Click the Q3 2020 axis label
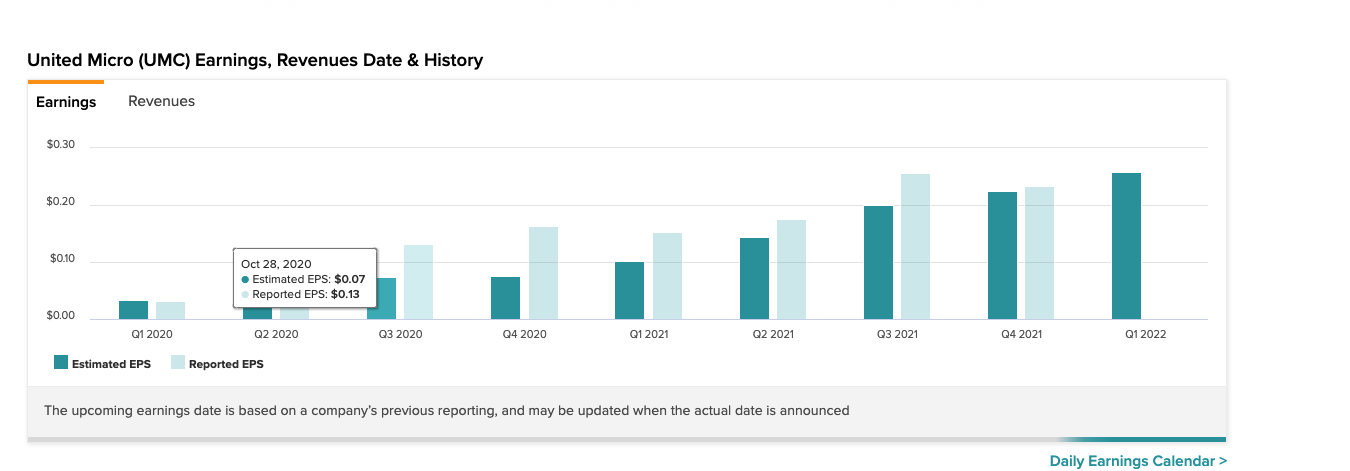1350x471 pixels. [400, 335]
